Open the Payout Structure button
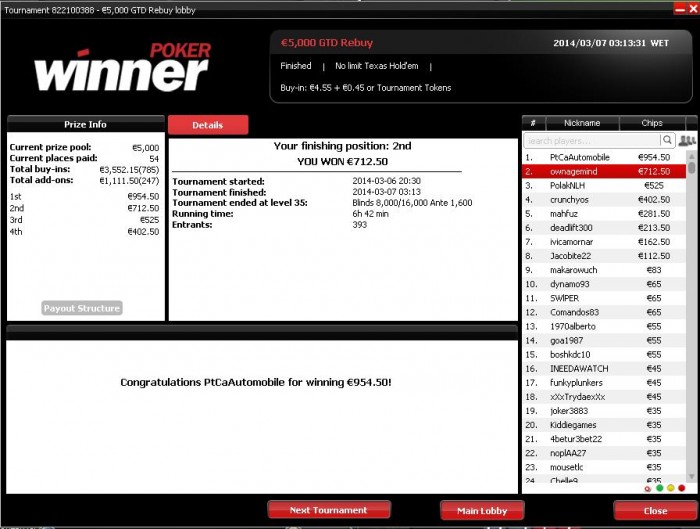Image resolution: width=700 pixels, height=529 pixels. click(x=82, y=308)
